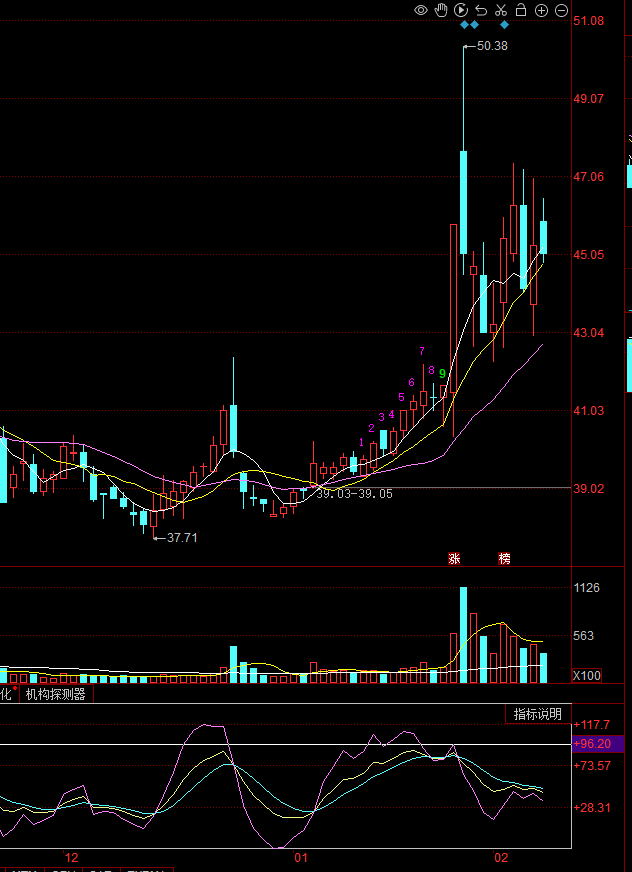Click the green 9 sequence count marker
The height and width of the screenshot is (872, 632).
point(442,373)
